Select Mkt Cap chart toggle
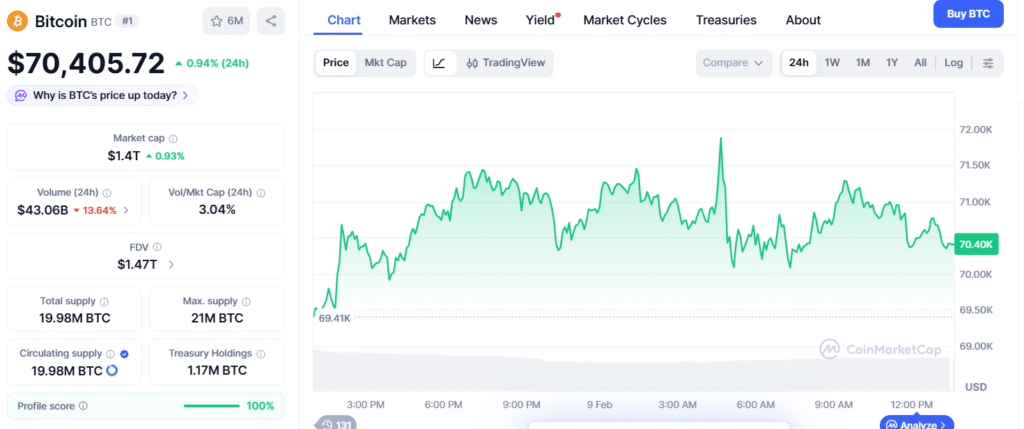The height and width of the screenshot is (429, 1024). pos(385,63)
